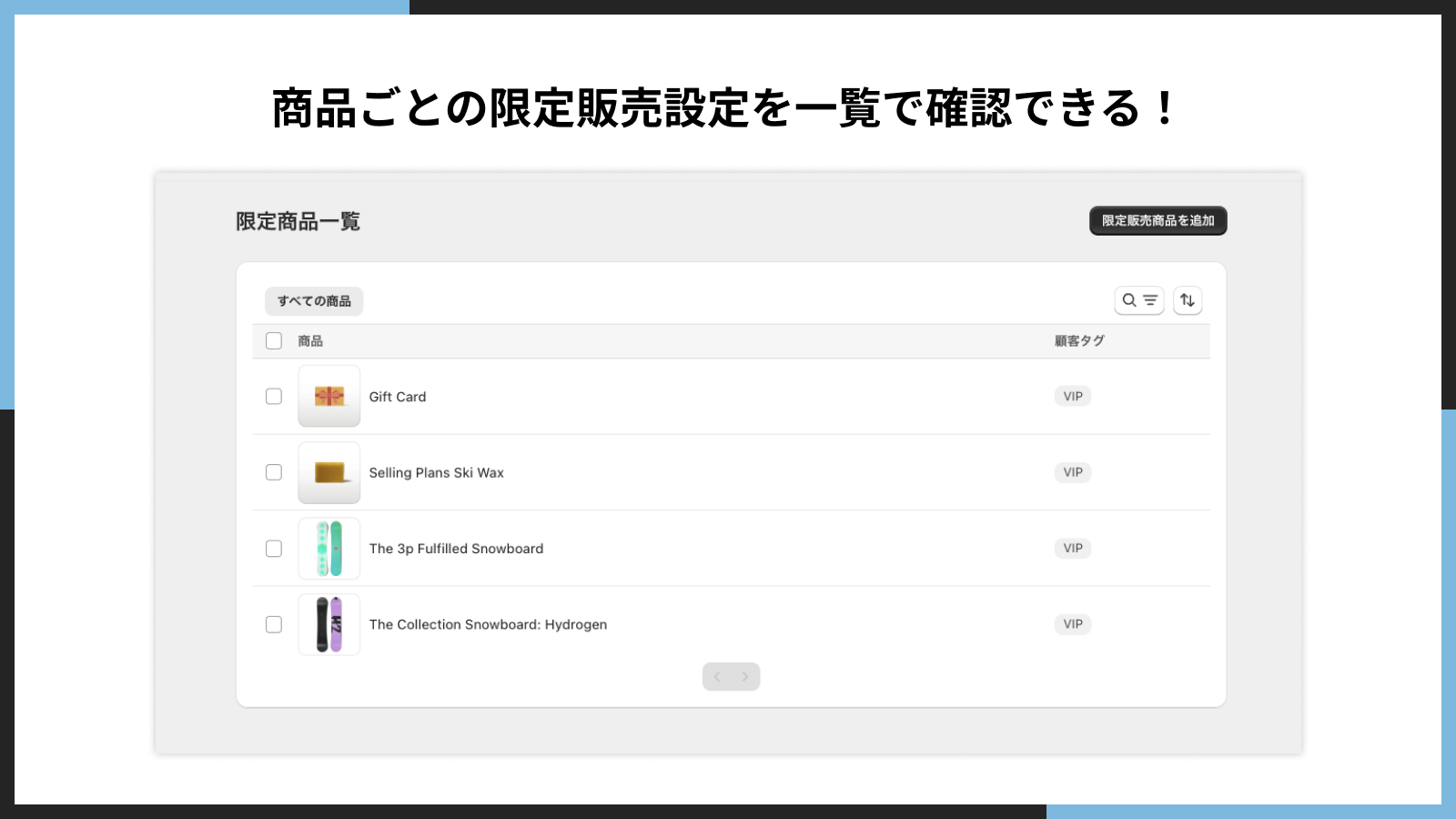The image size is (1456, 819).
Task: Select the すべての商品 tab
Action: point(315,300)
